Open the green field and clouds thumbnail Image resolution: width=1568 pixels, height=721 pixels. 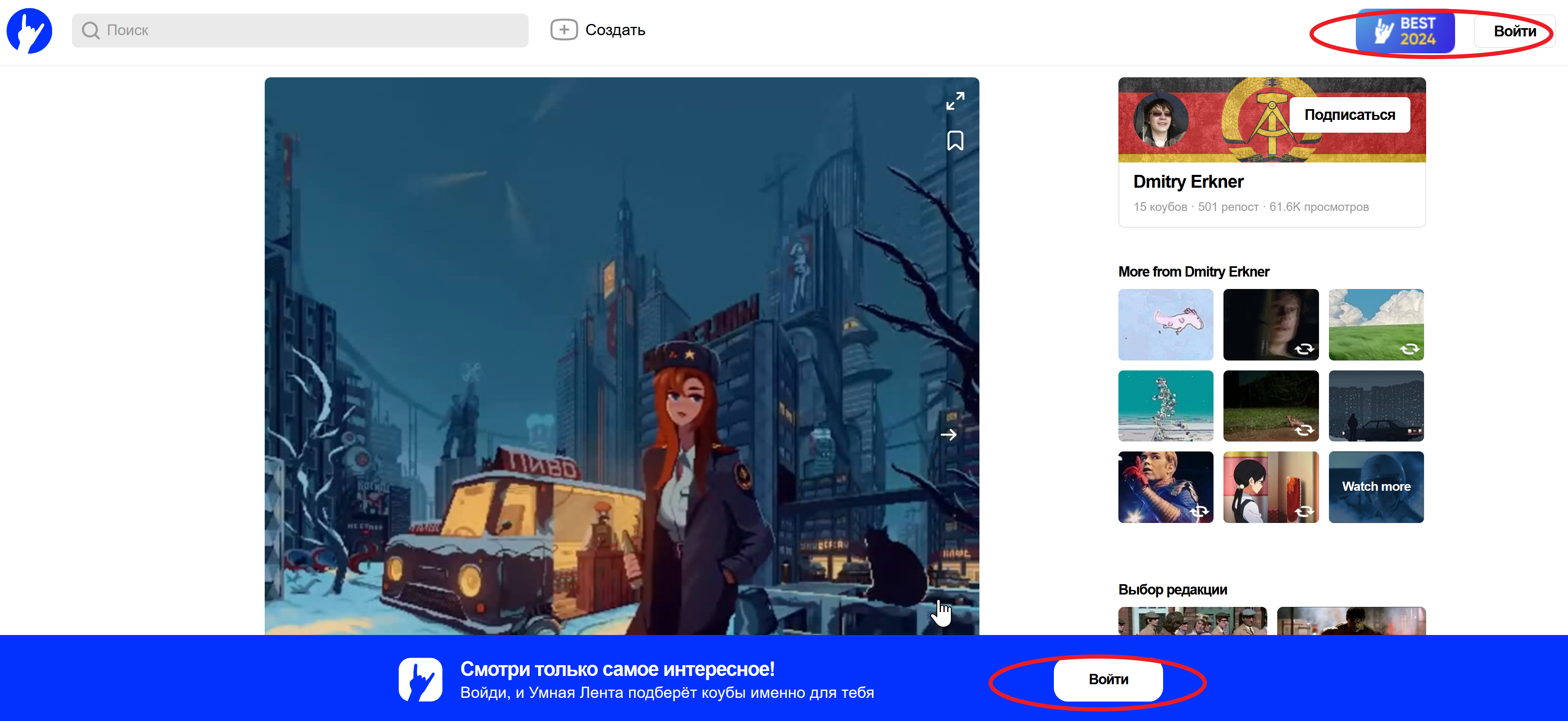pyautogui.click(x=1376, y=324)
